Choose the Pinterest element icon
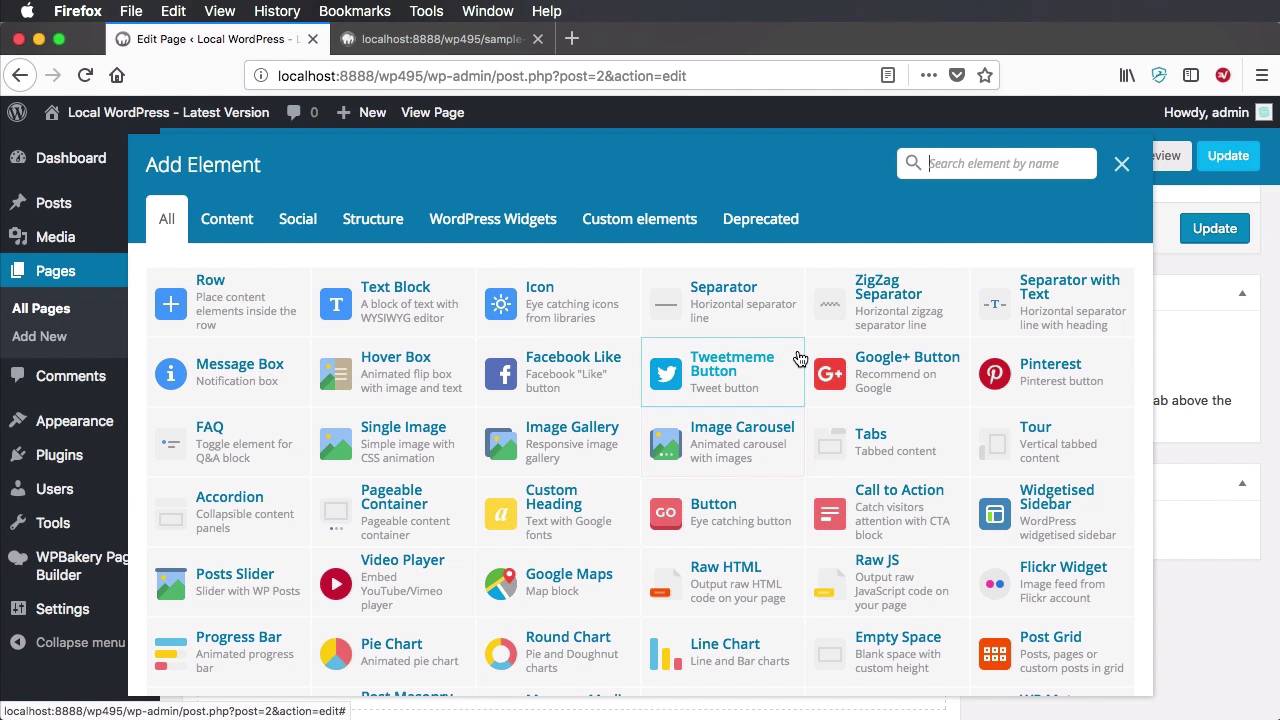Image resolution: width=1280 pixels, height=720 pixels. tap(995, 373)
